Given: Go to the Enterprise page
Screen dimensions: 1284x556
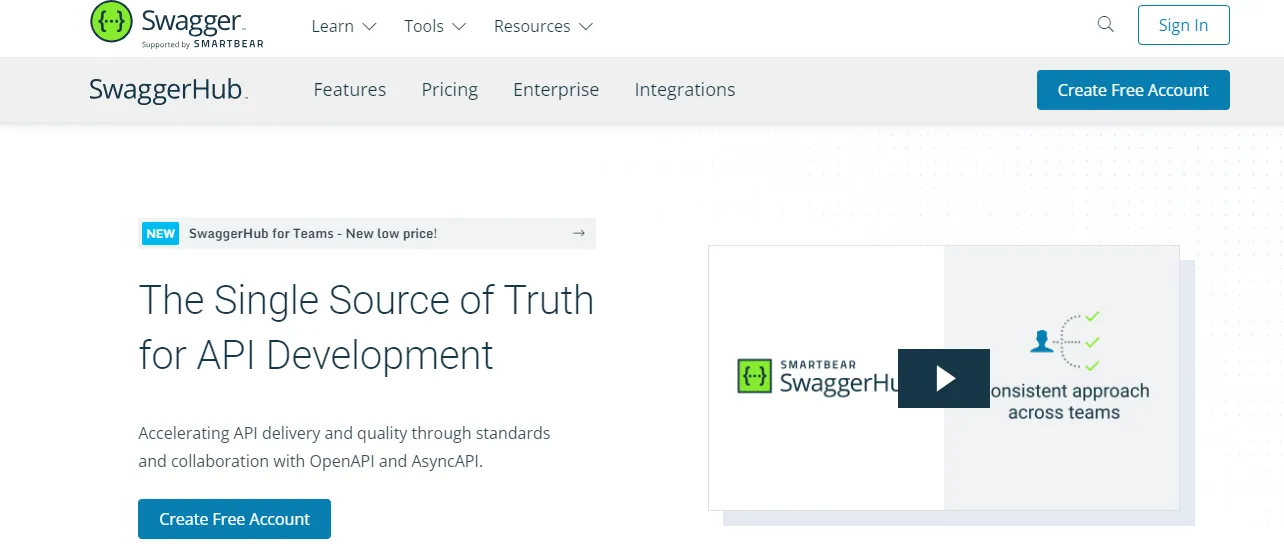Looking at the screenshot, I should click(x=556, y=90).
